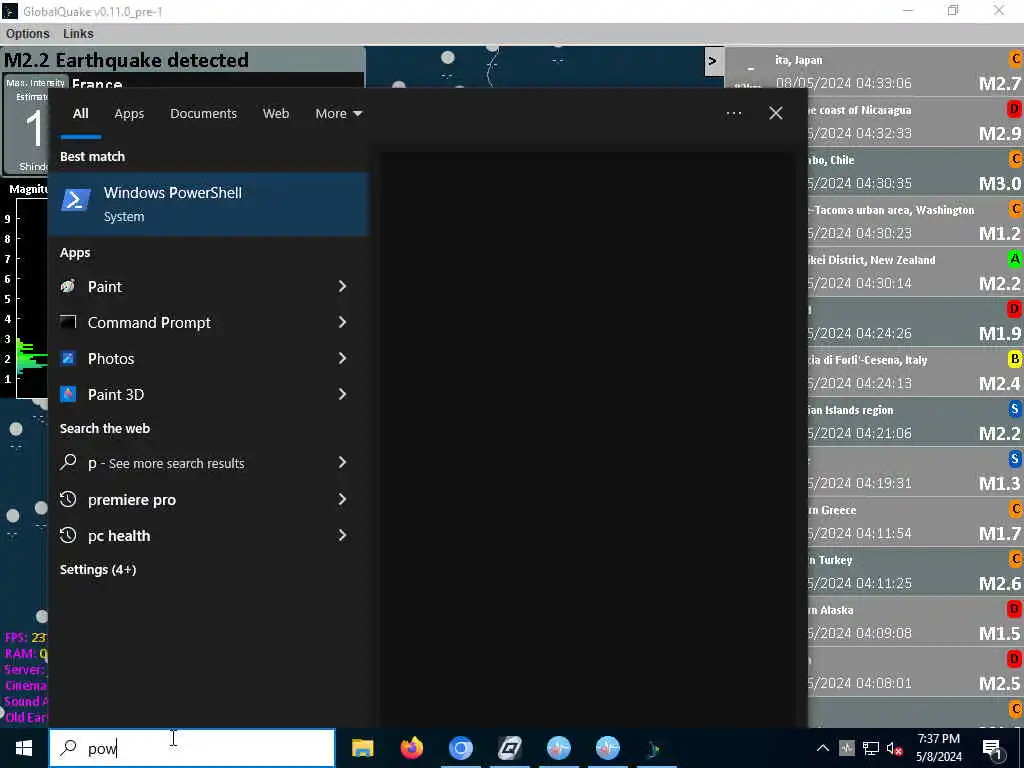Click the network tray icon
This screenshot has height=768, width=1024.
[x=871, y=748]
